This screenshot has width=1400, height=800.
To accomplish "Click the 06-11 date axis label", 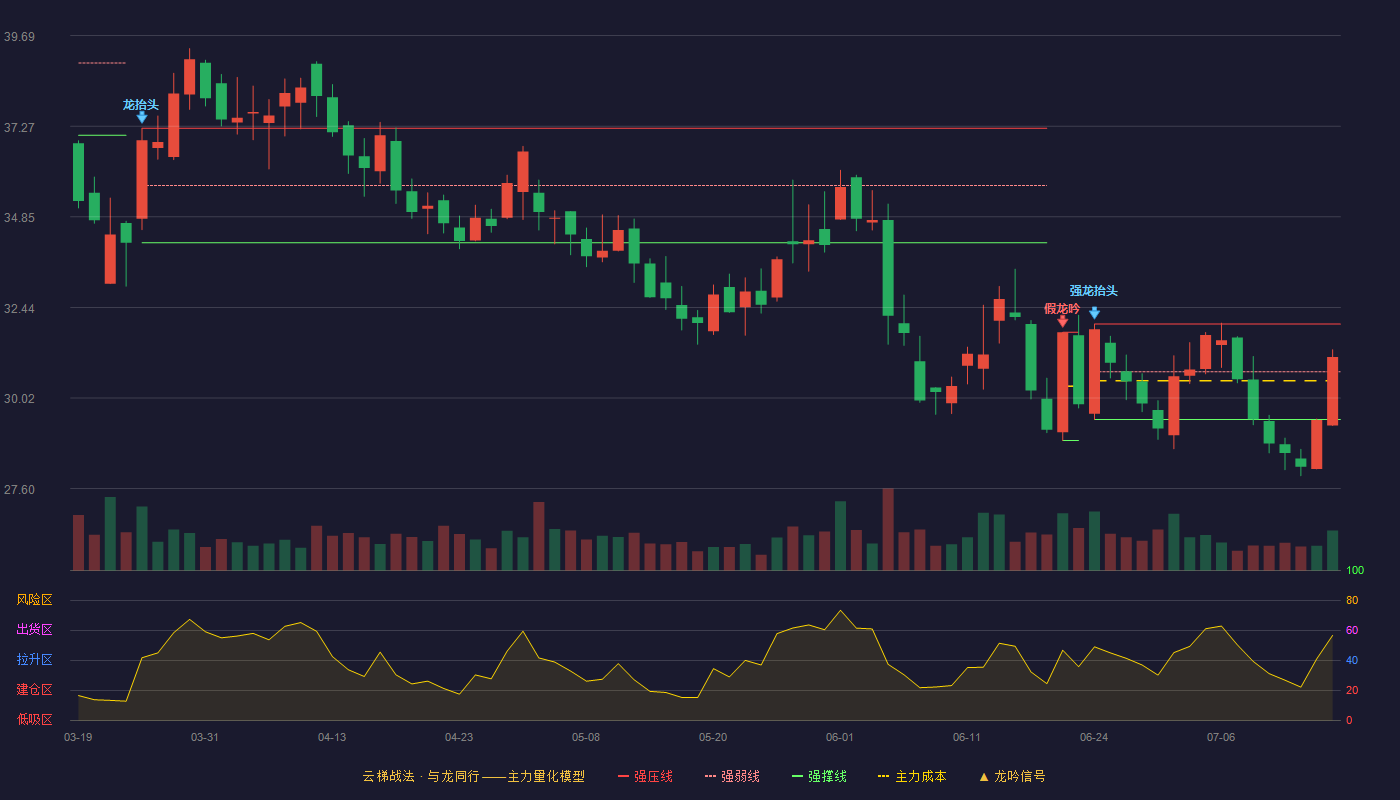I will 967,737.
